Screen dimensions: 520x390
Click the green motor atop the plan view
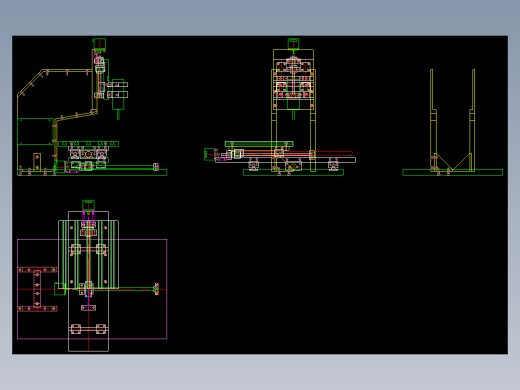click(88, 205)
